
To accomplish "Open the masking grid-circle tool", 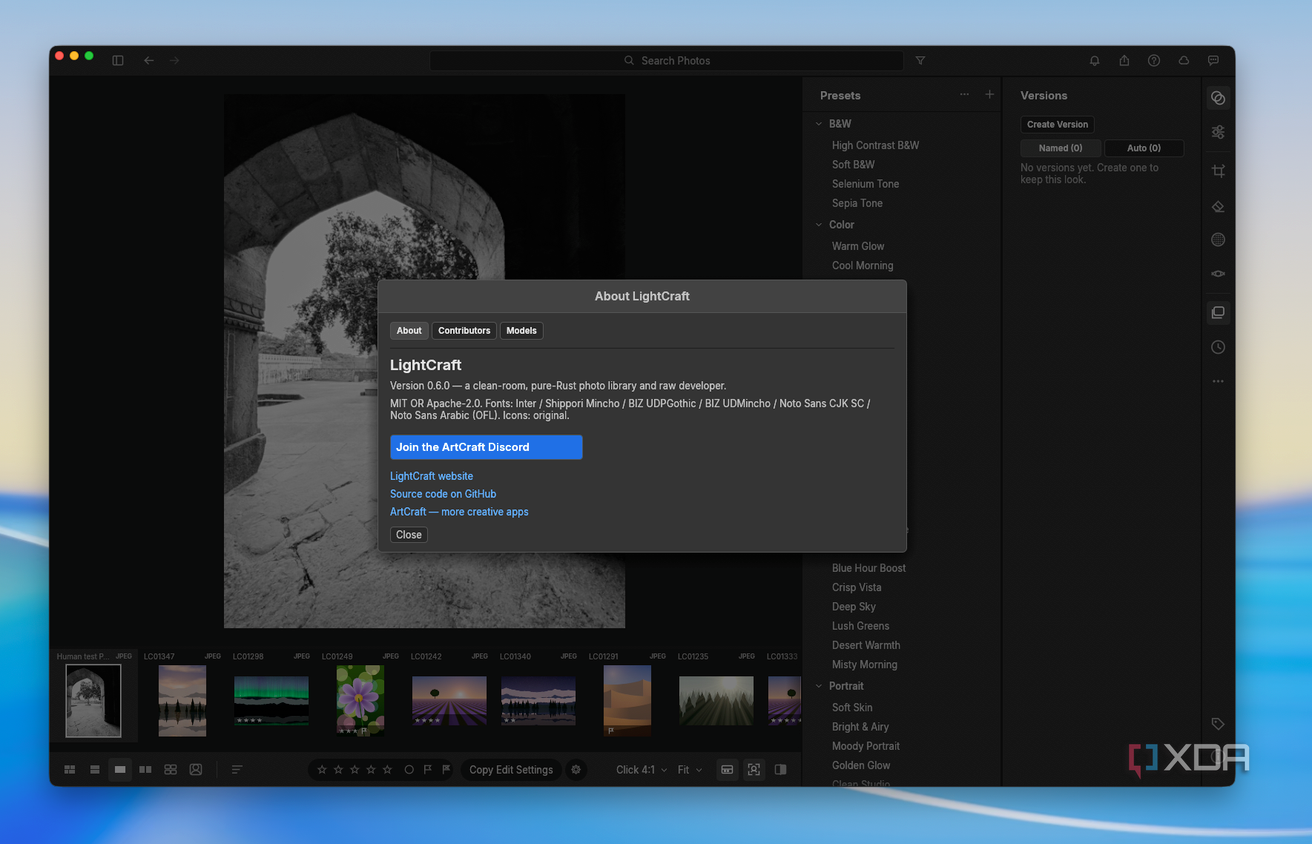I will [x=1218, y=240].
